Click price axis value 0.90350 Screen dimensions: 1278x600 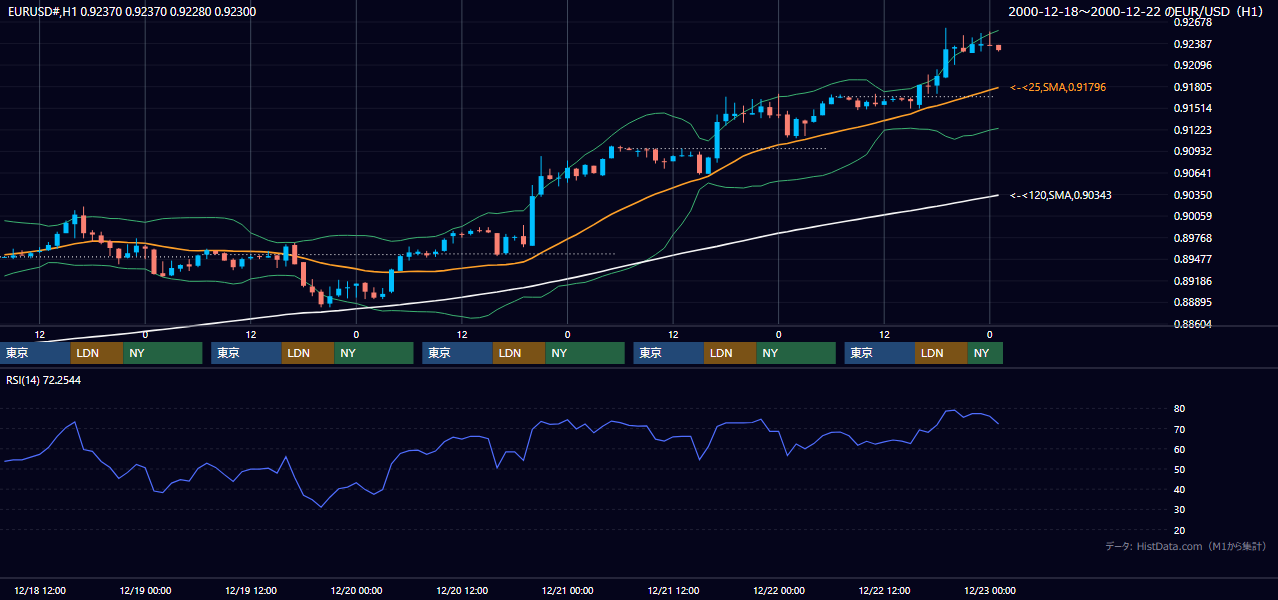pyautogui.click(x=1192, y=195)
